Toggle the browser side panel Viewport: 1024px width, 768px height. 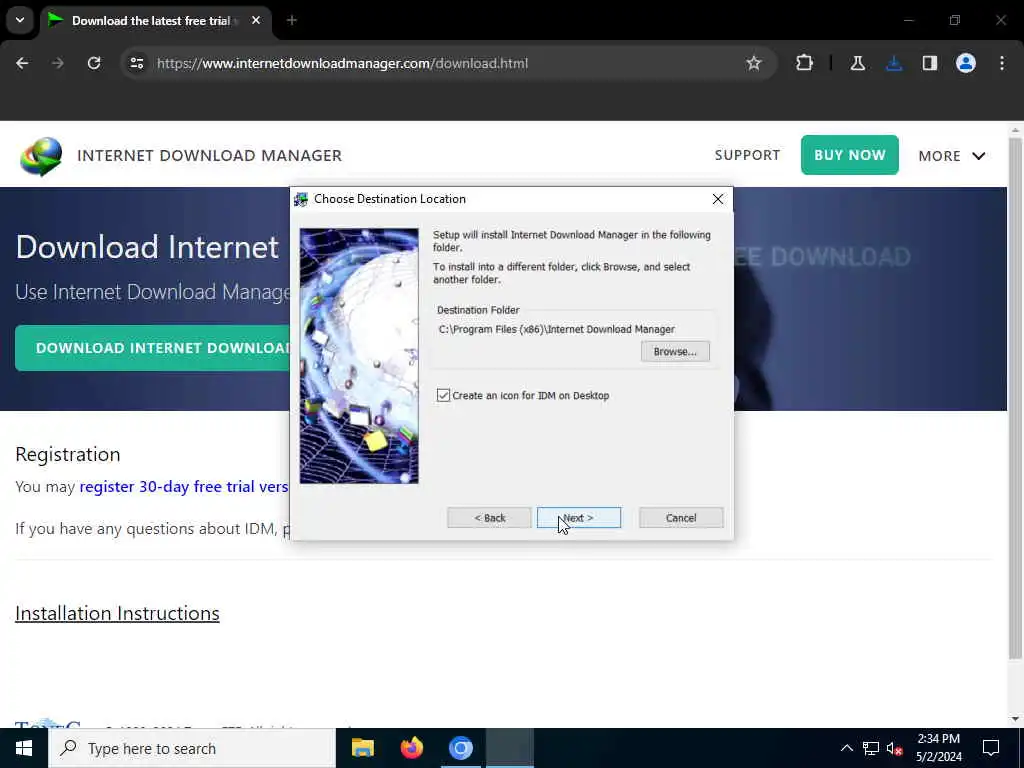[x=930, y=63]
